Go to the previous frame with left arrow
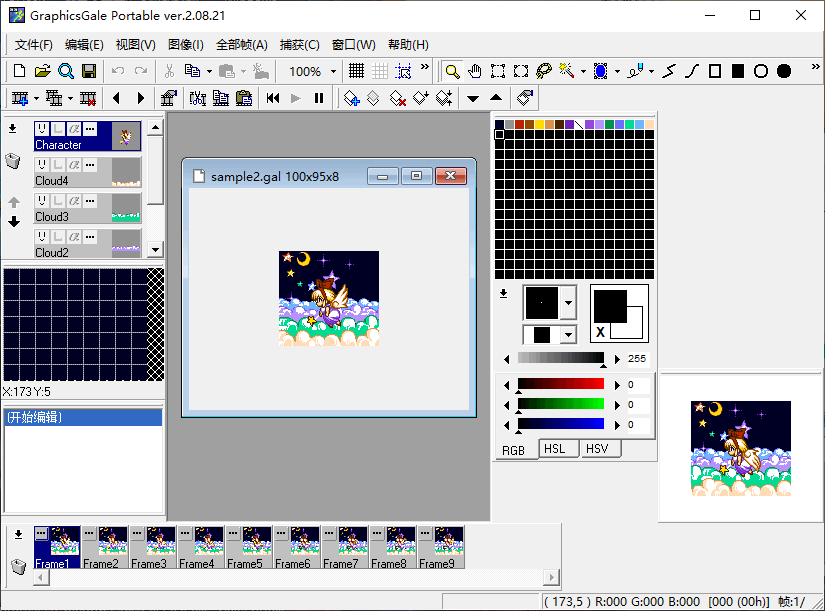 tap(117, 98)
